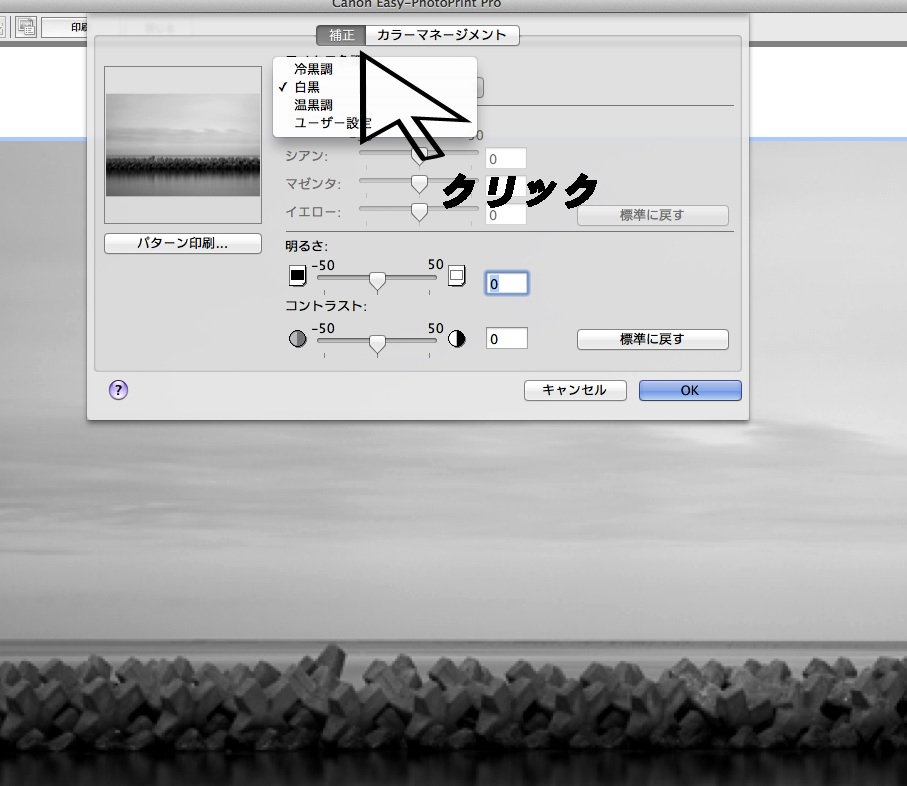Select ユーザー設定 from the tone list
Screen dimensions: 907x786
click(330, 123)
